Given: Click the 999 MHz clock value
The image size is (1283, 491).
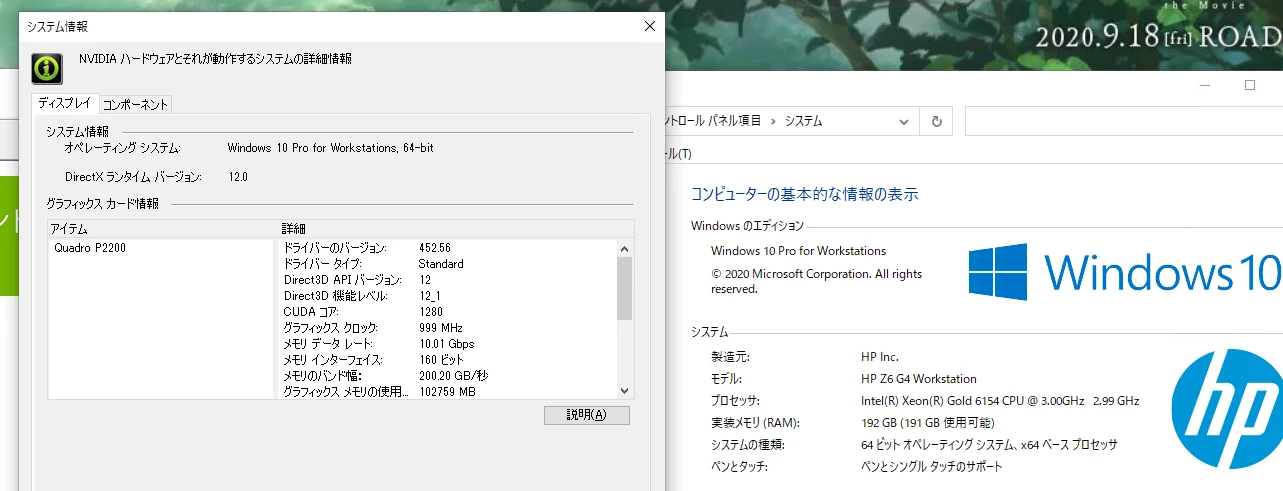Looking at the screenshot, I should coord(441,328).
